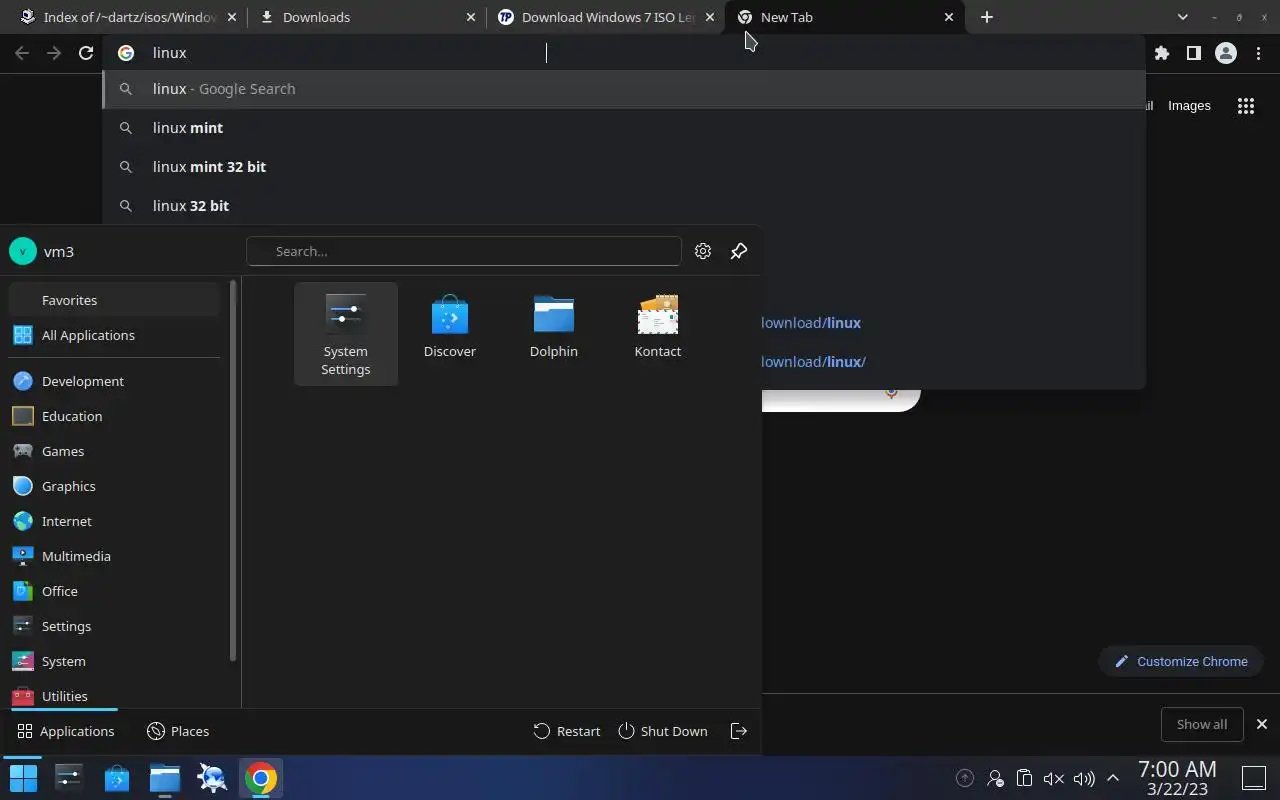1280x800 pixels.
Task: Open System Settings from the taskbar
Action: [x=69, y=778]
